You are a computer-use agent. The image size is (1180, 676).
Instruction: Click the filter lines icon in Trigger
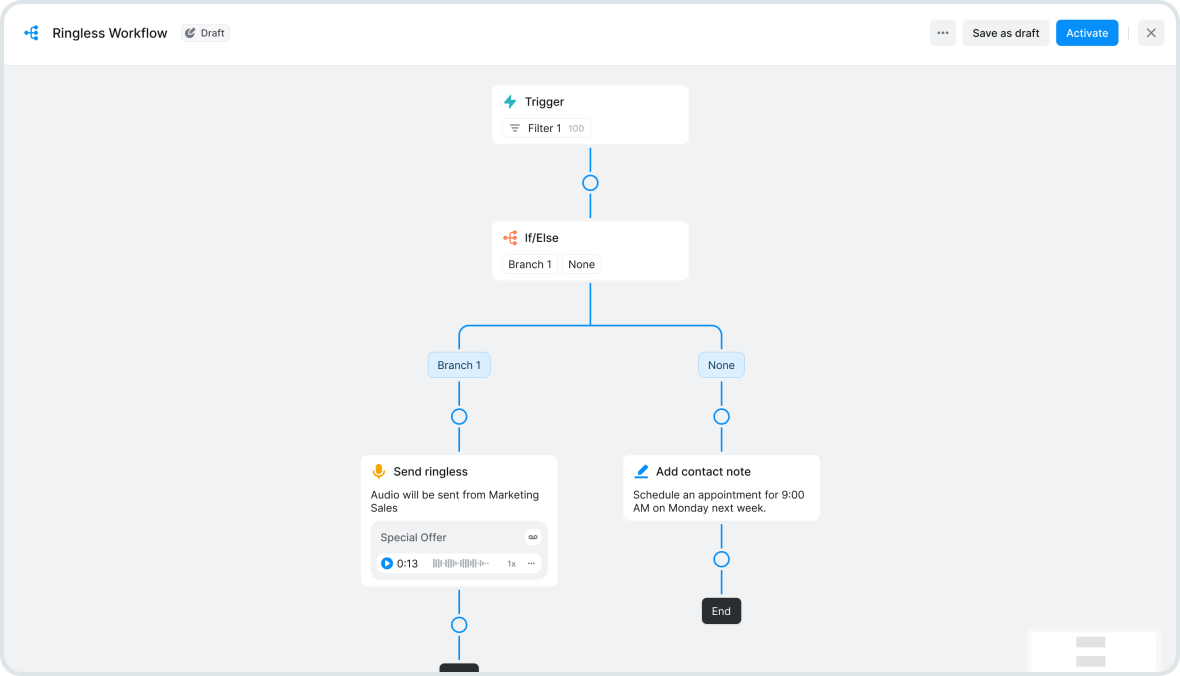[x=515, y=128]
